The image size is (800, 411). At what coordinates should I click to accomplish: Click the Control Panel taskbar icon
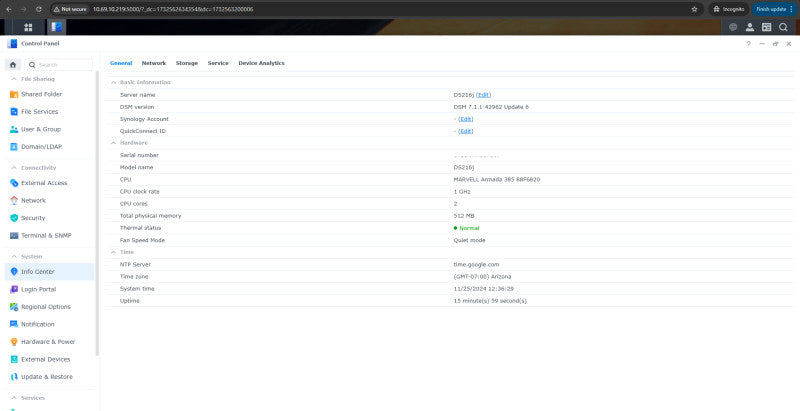click(x=57, y=27)
